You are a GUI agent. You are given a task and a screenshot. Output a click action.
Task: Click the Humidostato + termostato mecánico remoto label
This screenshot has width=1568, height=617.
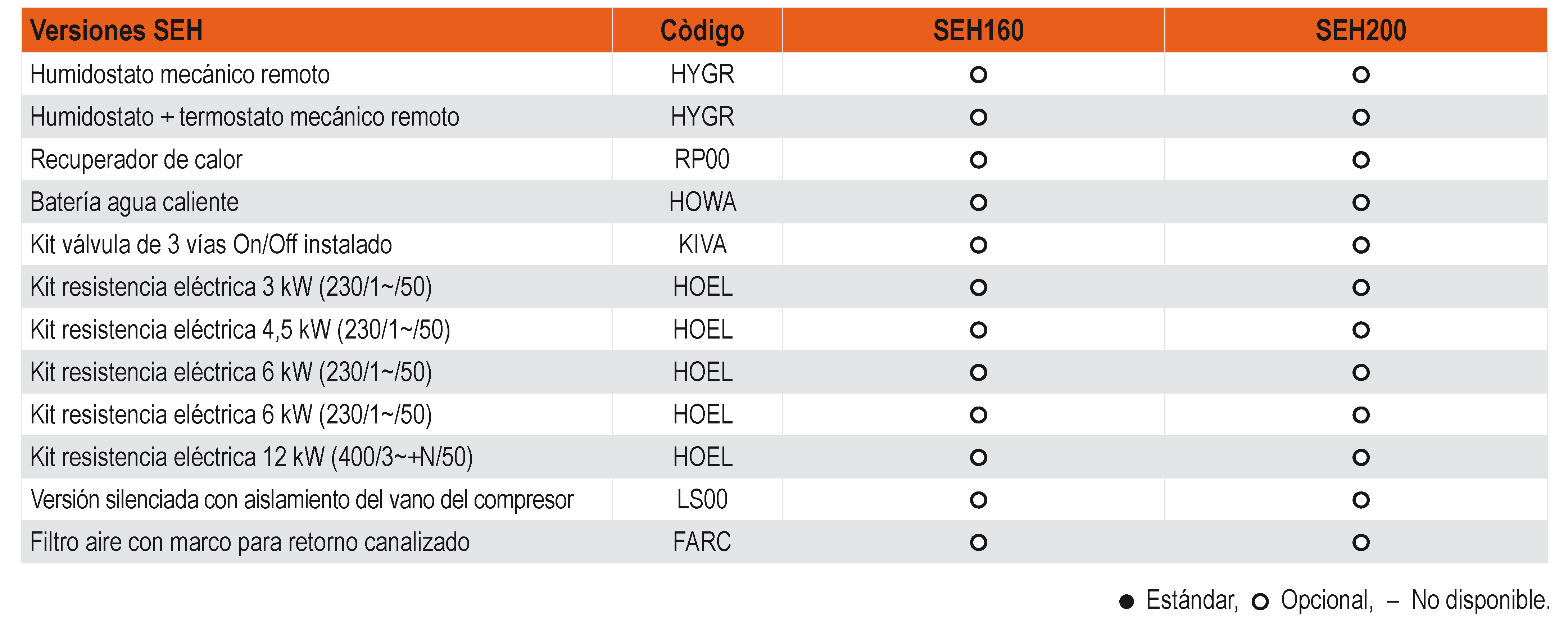tap(245, 117)
